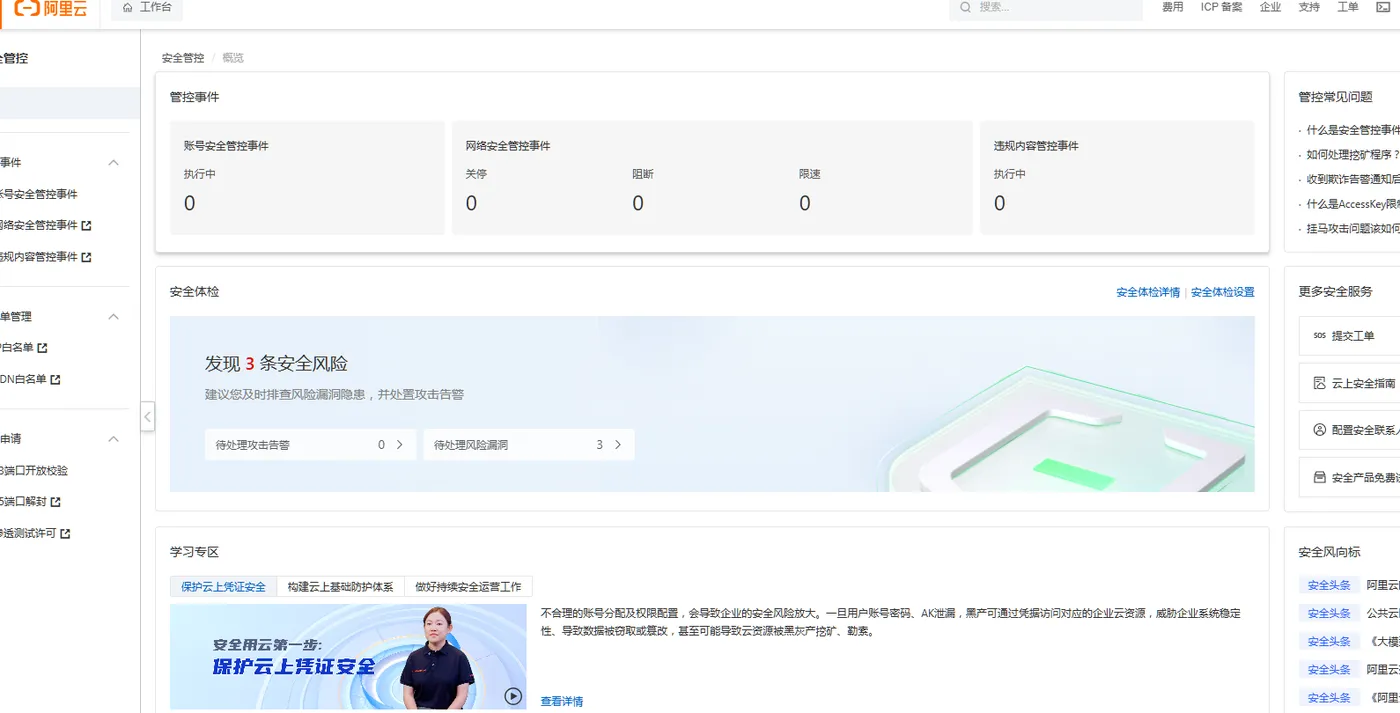Open 安全产品免费试用 service
1400x713 pixels.
(x=1350, y=477)
